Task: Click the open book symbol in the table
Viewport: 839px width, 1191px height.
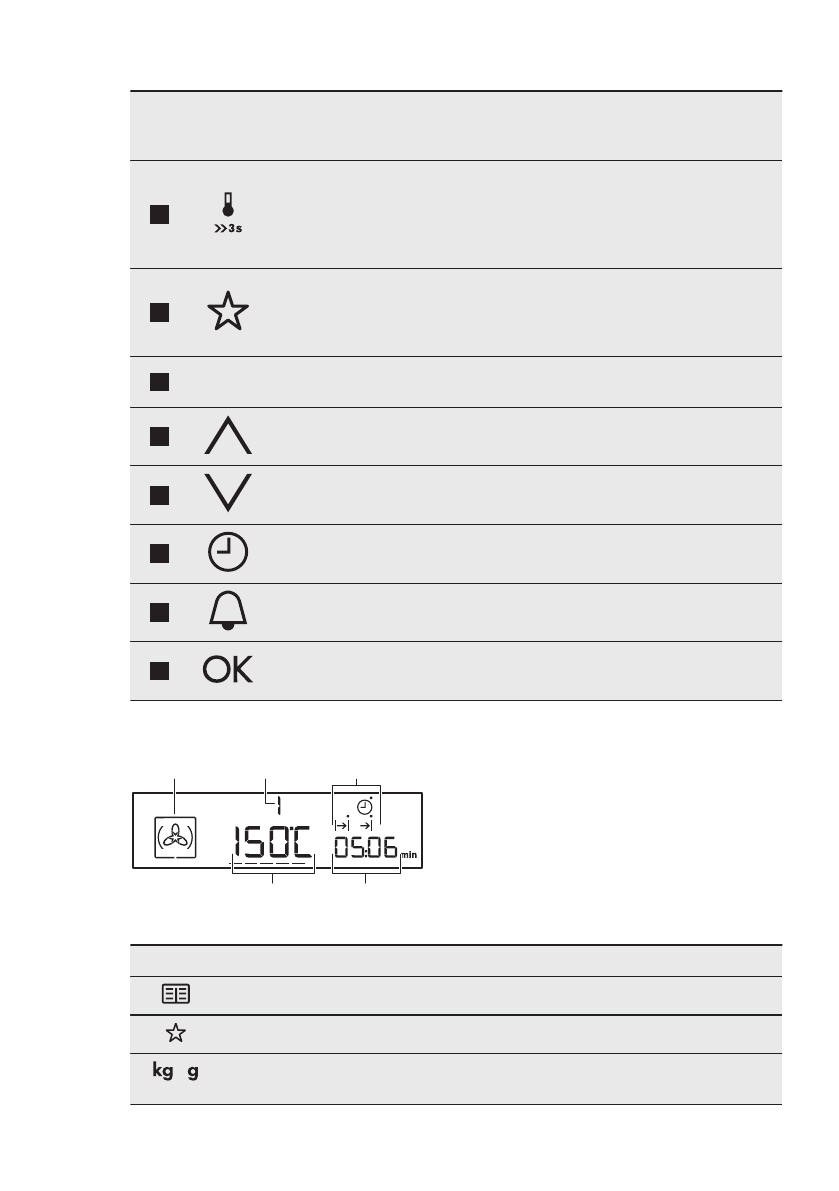Action: [174, 996]
